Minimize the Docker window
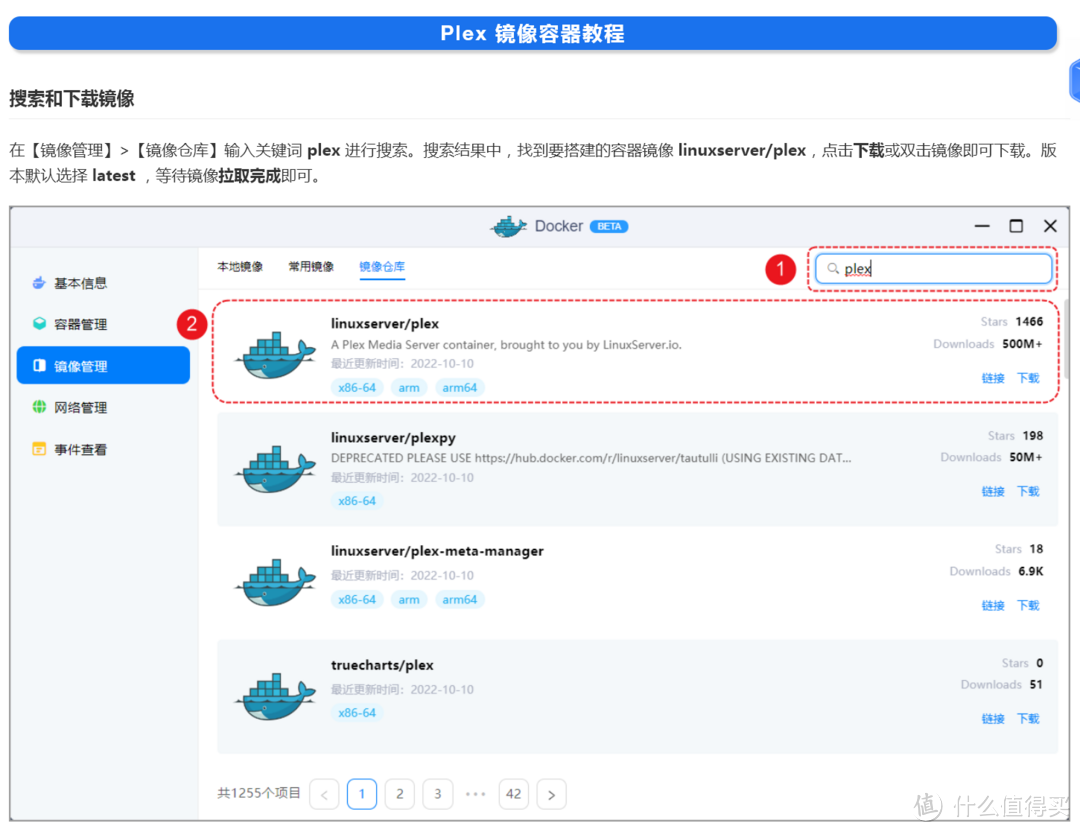 [x=982, y=226]
